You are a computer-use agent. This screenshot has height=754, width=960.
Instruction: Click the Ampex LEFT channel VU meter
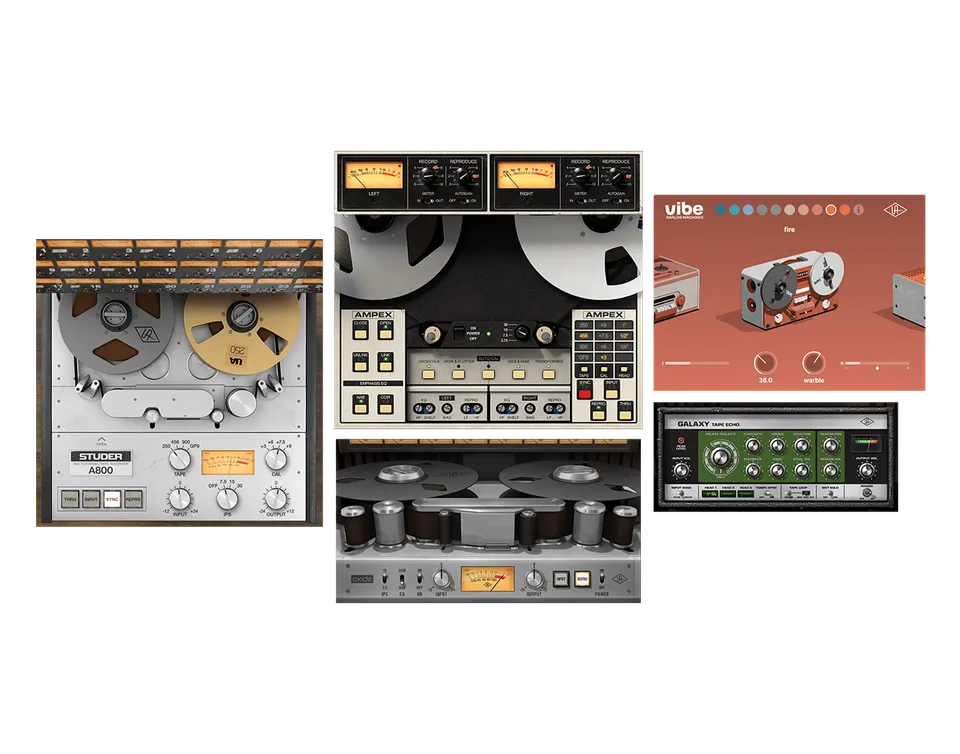pyautogui.click(x=373, y=175)
